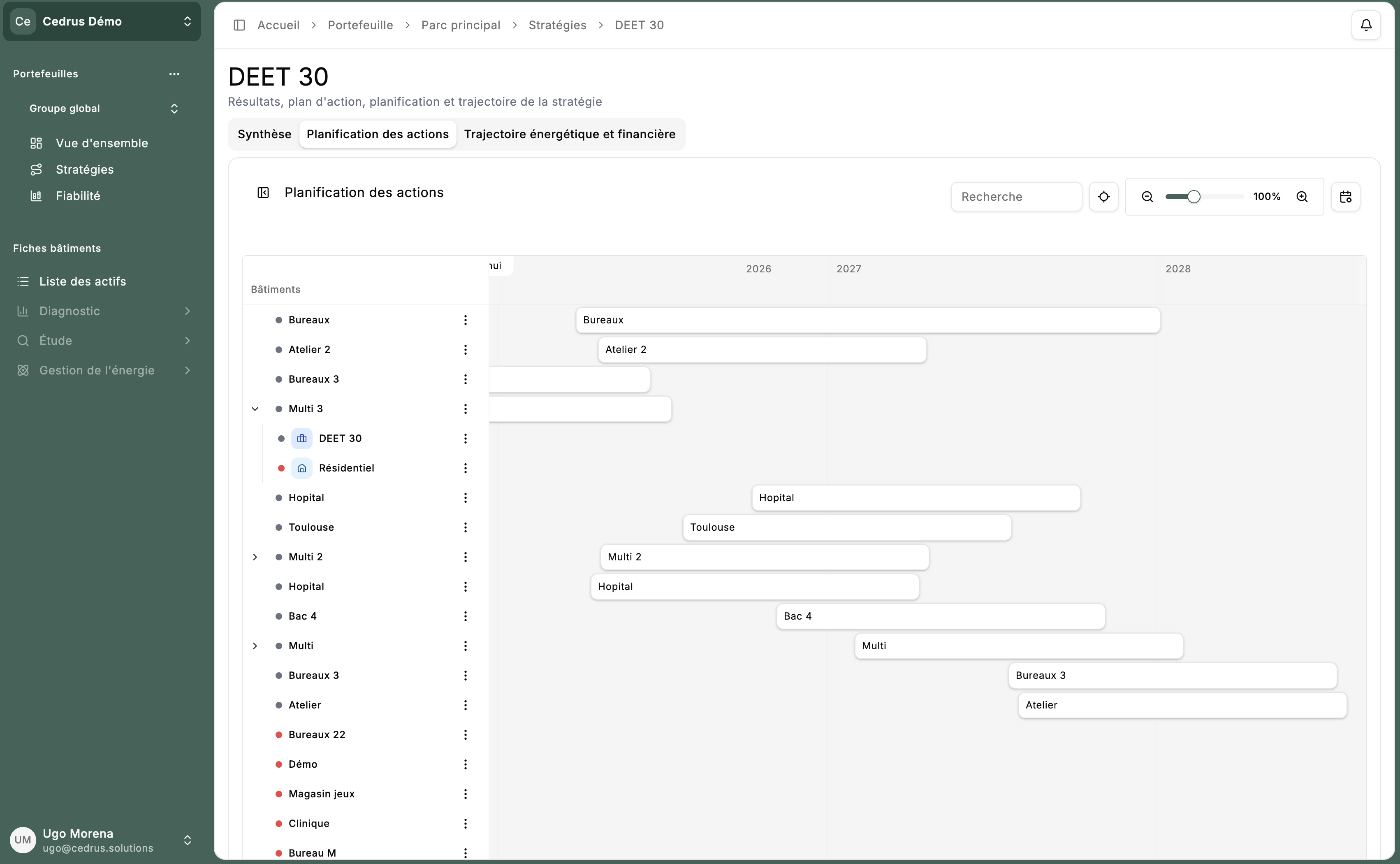The image size is (1400, 864).
Task: Click the notifications bell icon
Action: tap(1366, 25)
